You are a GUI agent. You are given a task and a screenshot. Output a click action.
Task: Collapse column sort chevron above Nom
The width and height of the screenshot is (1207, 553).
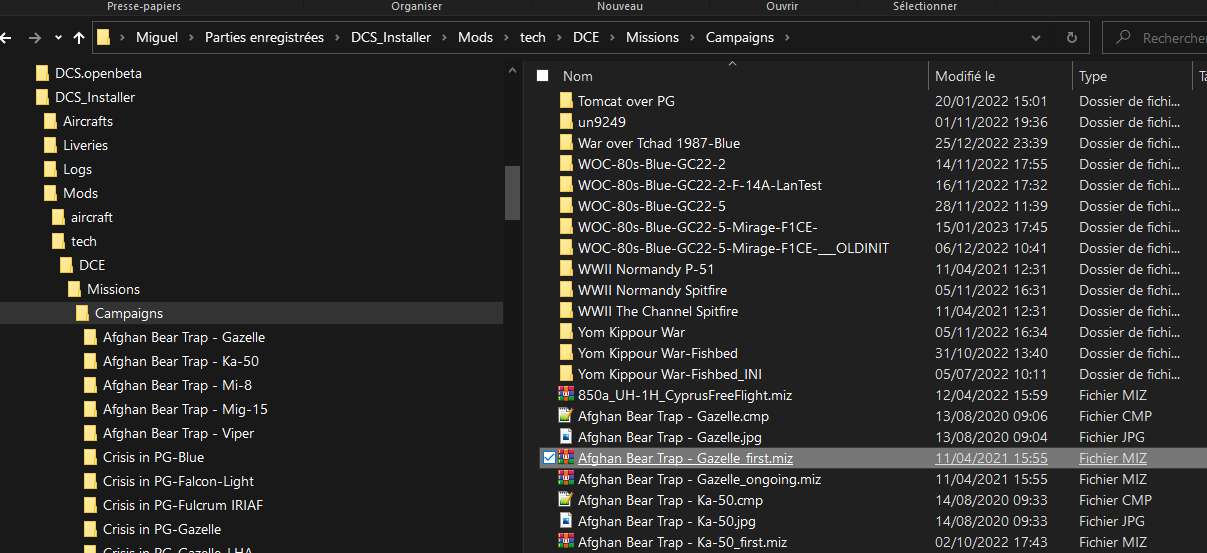point(732,64)
